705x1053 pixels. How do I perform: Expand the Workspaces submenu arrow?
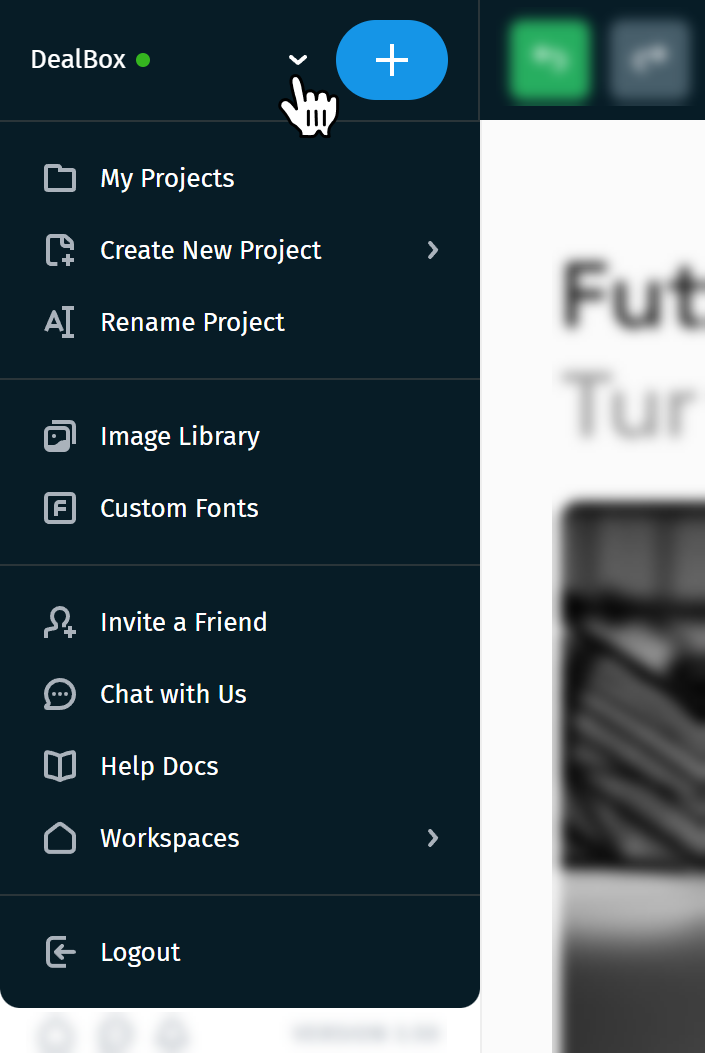pyautogui.click(x=433, y=838)
